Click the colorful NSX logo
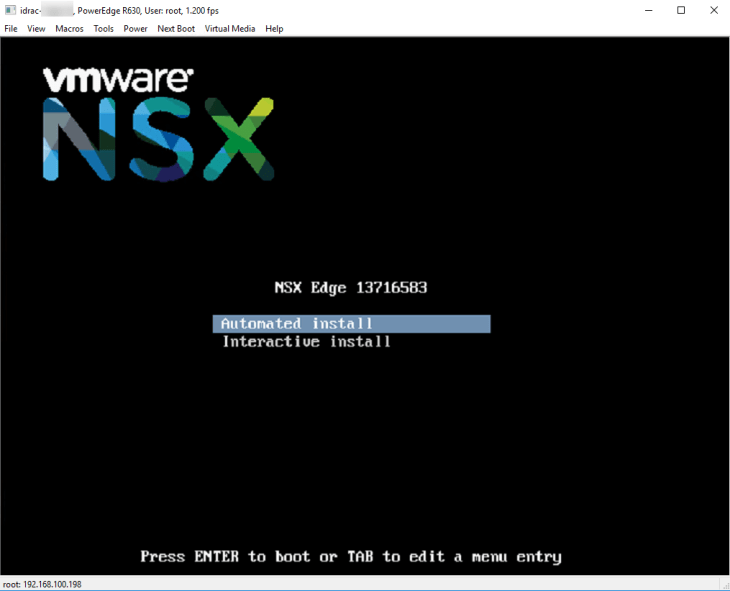The image size is (730, 591). (x=158, y=140)
